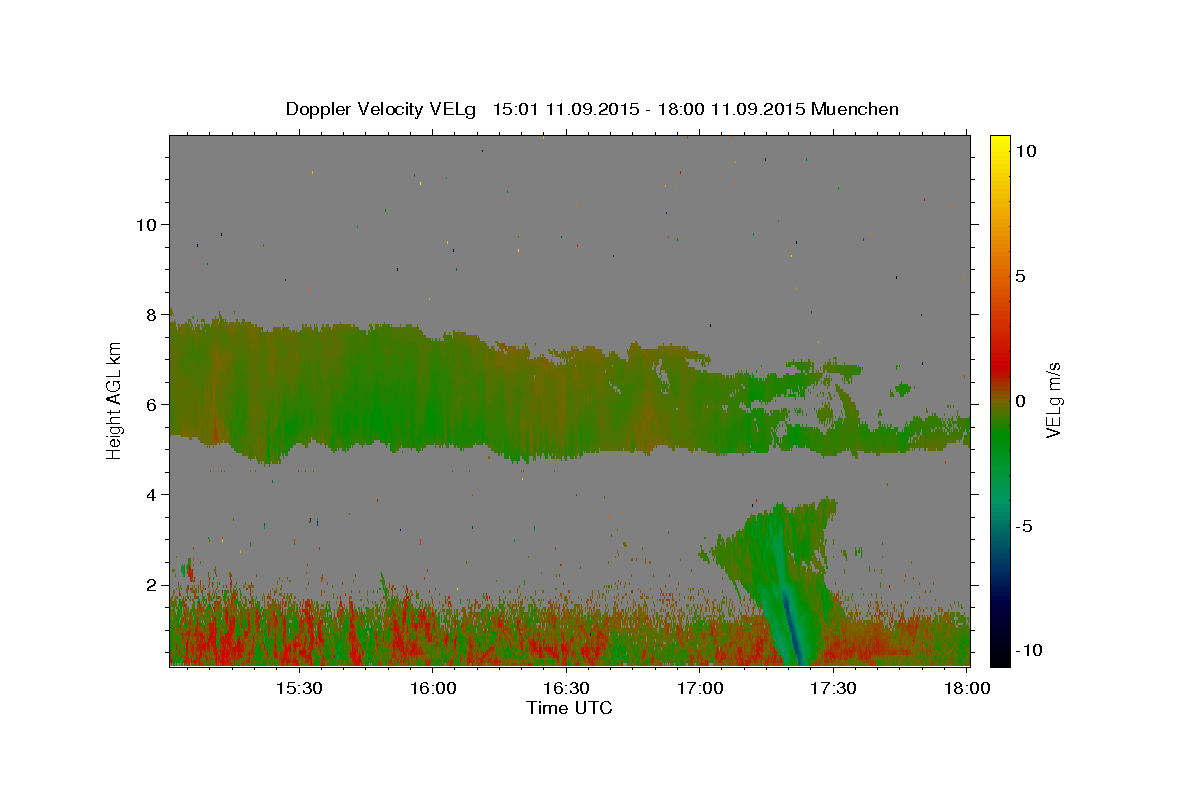Click the Height AGL km axis label
The image size is (1200, 800).
(x=115, y=400)
